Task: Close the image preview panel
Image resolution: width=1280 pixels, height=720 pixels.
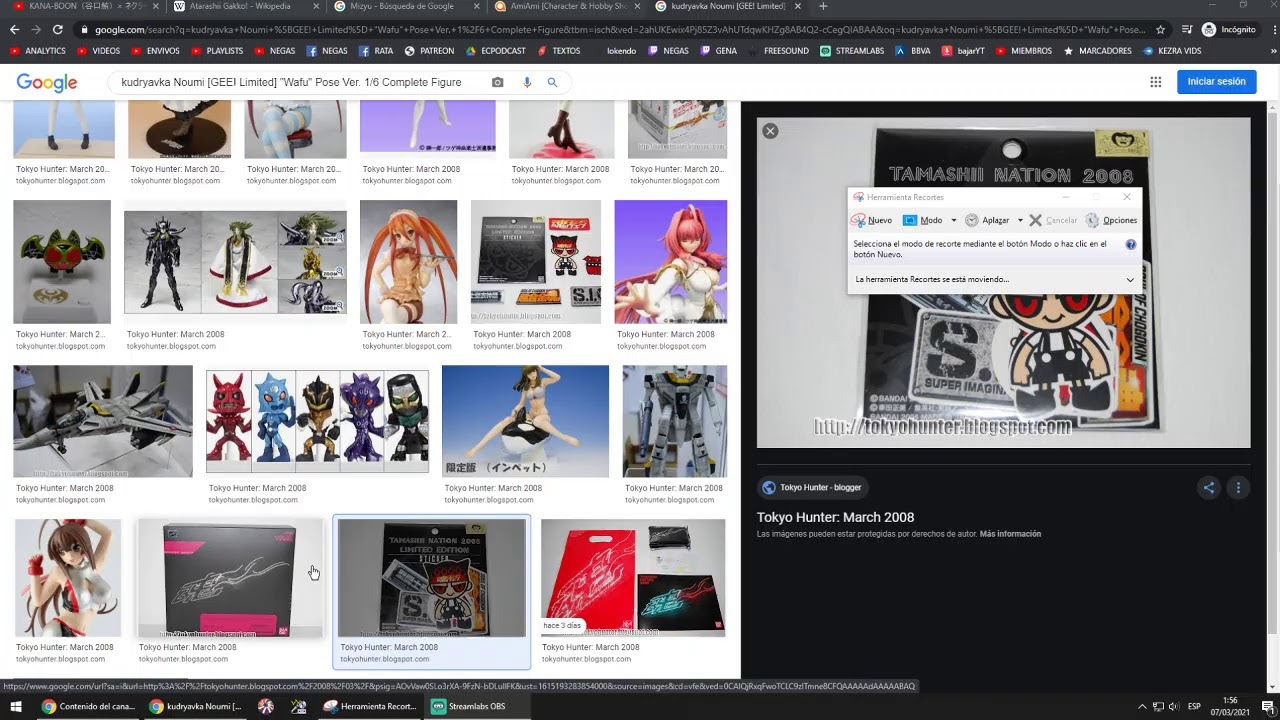Action: (769, 131)
